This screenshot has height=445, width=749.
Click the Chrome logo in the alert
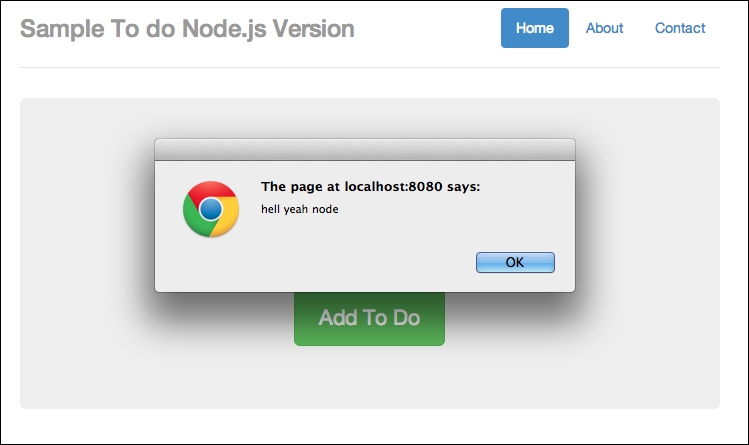pyautogui.click(x=210, y=209)
